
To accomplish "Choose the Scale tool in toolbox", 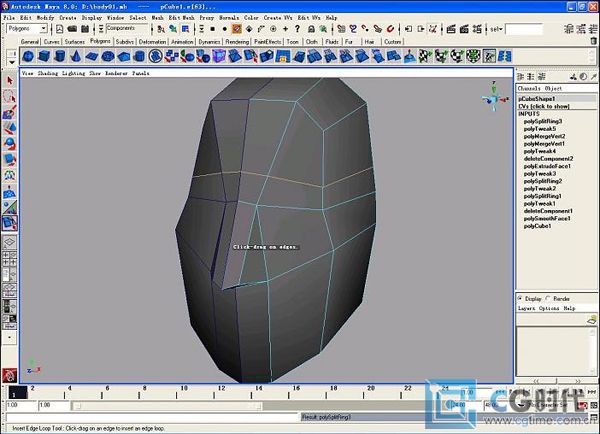I will point(10,160).
